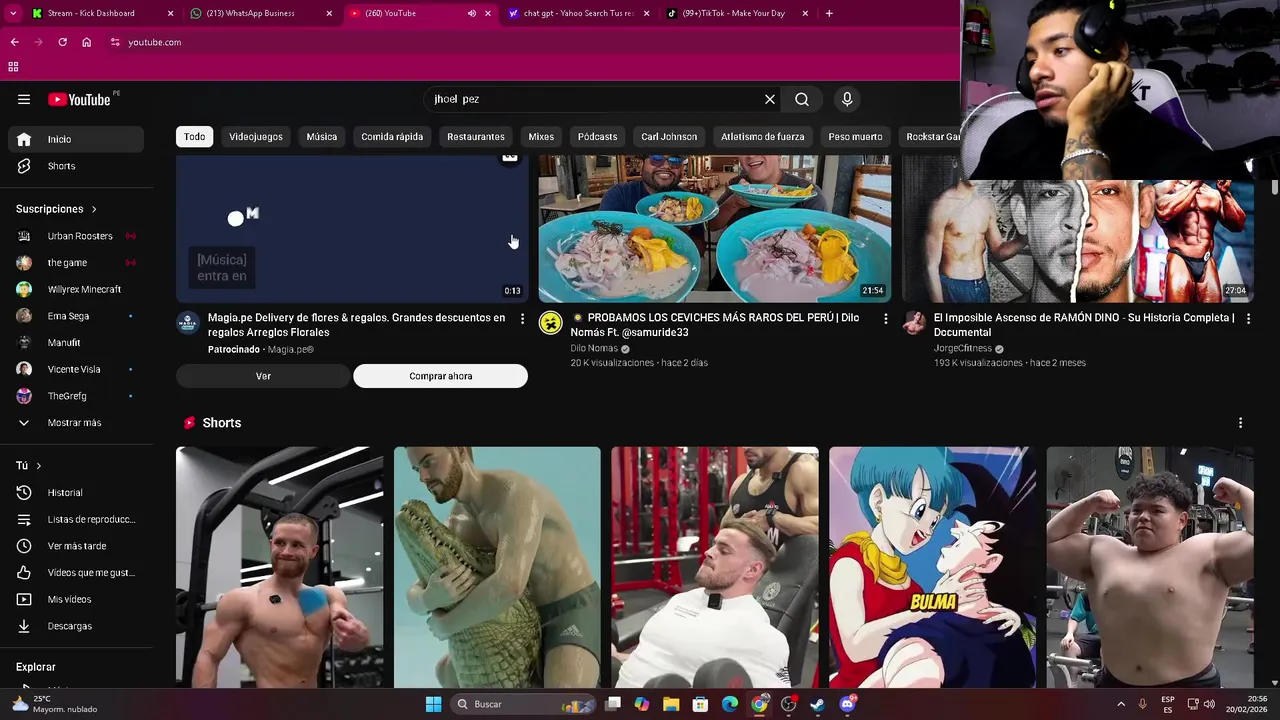Expand Suscripciones section chevron
The width and height of the screenshot is (1280, 720).
[94, 209]
